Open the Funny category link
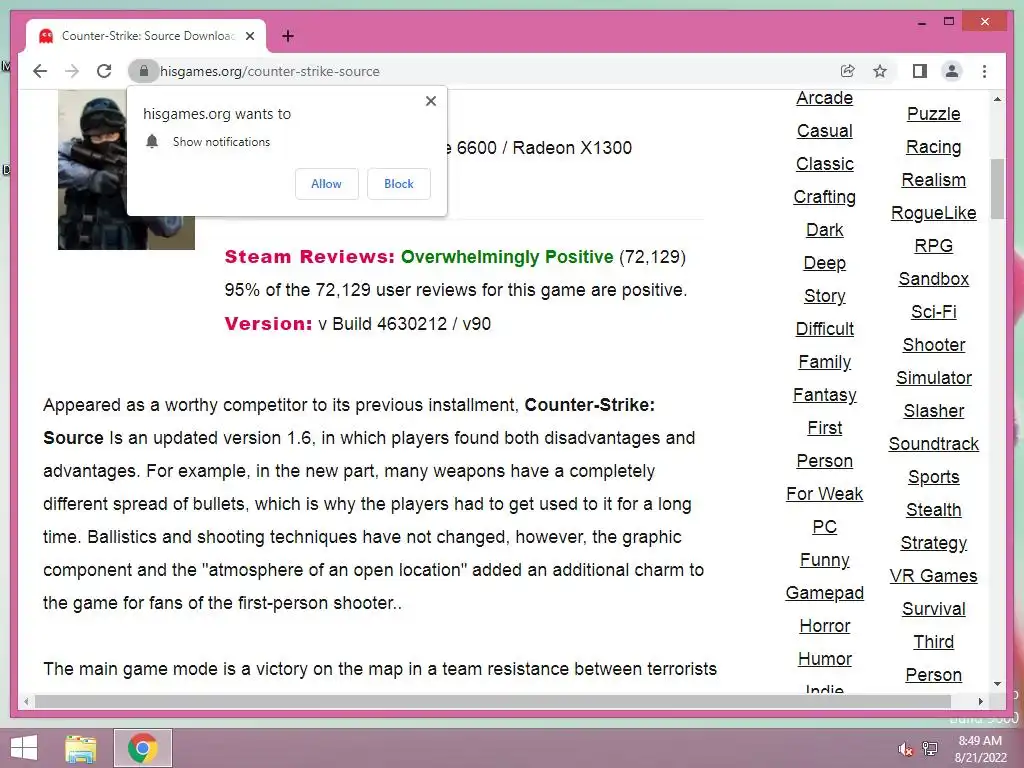The image size is (1024, 768). click(824, 560)
